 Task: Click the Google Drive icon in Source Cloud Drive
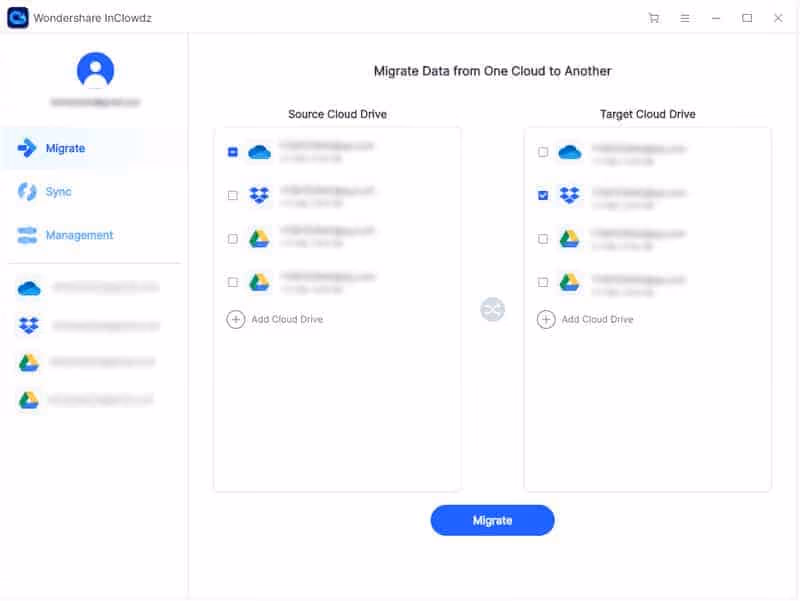coord(262,238)
